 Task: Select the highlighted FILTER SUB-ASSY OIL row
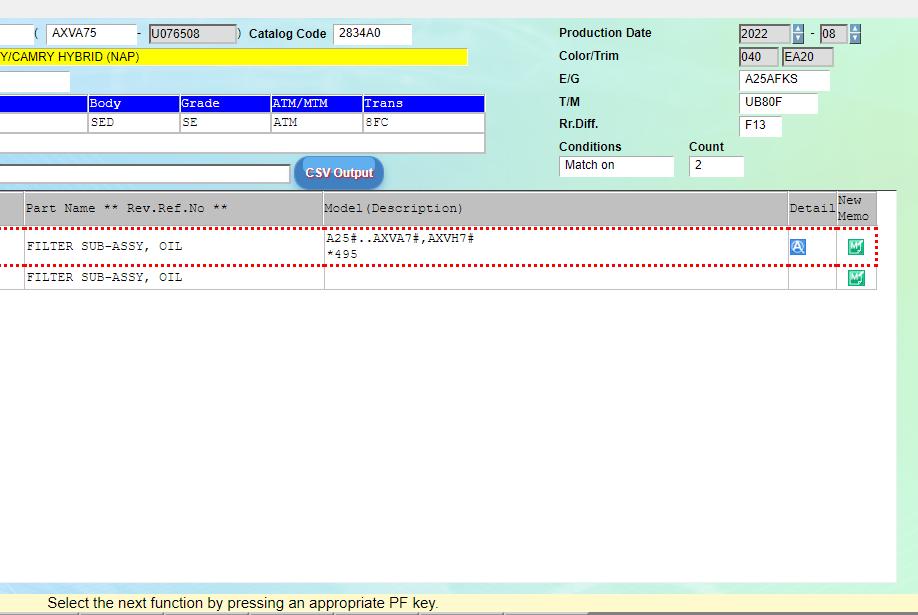tap(170, 245)
